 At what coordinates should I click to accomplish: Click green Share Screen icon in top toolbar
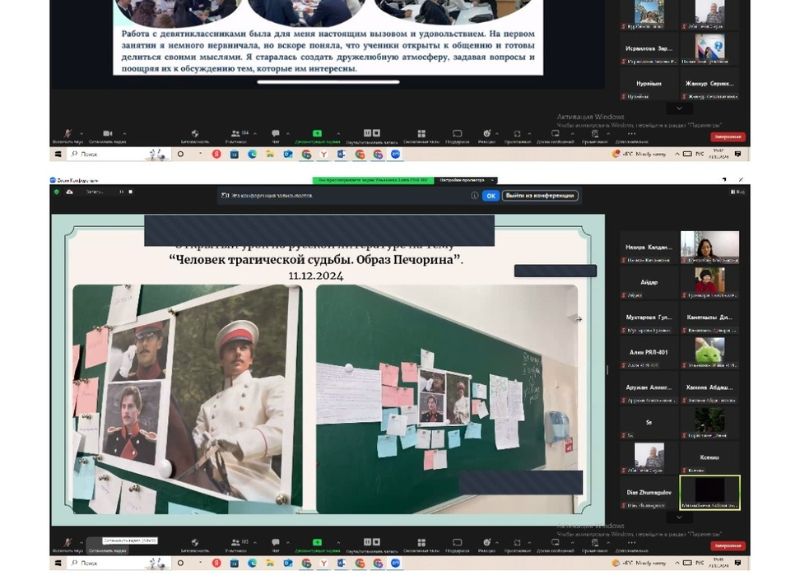click(317, 133)
